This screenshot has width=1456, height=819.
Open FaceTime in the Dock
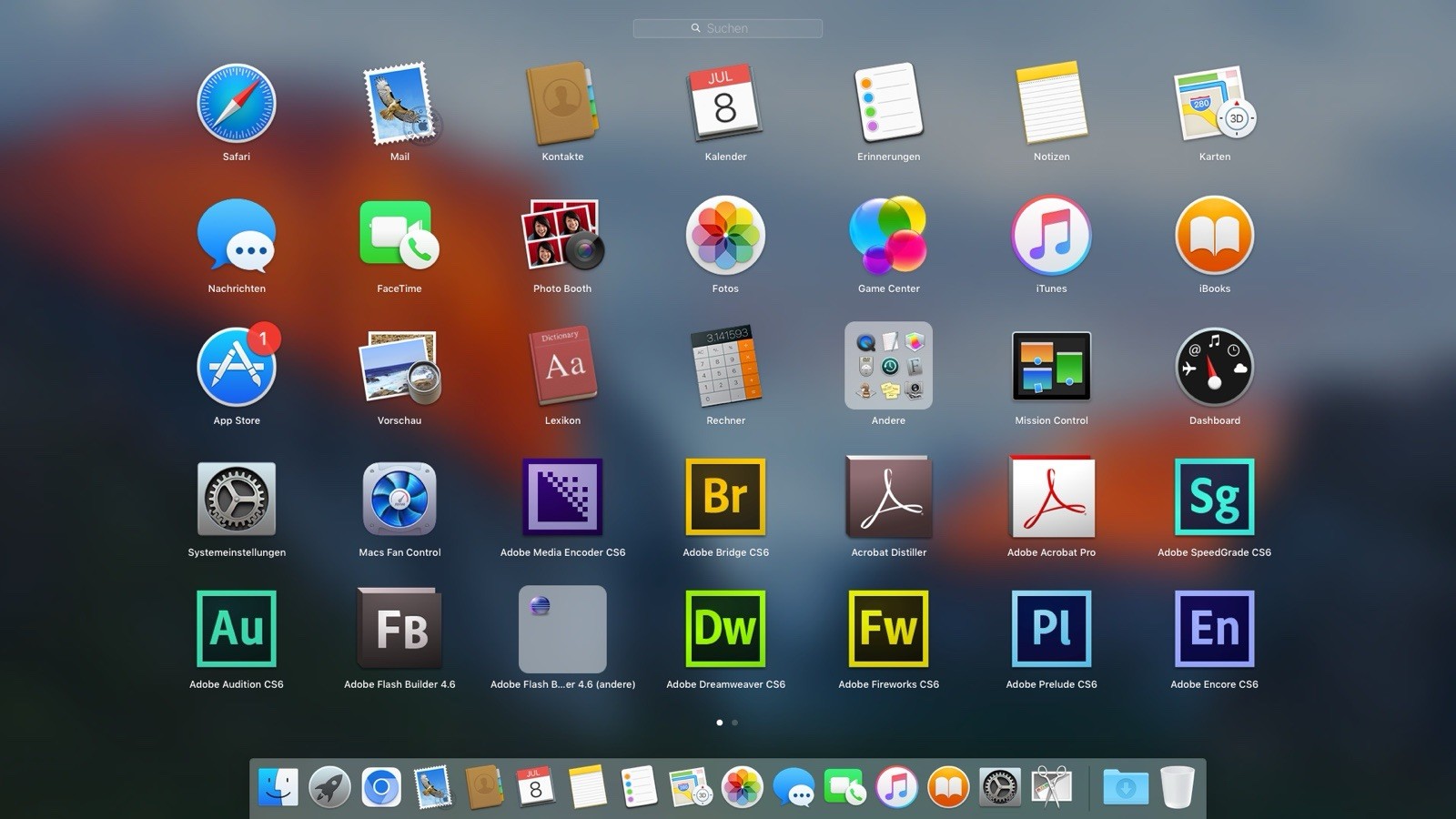pyautogui.click(x=845, y=787)
